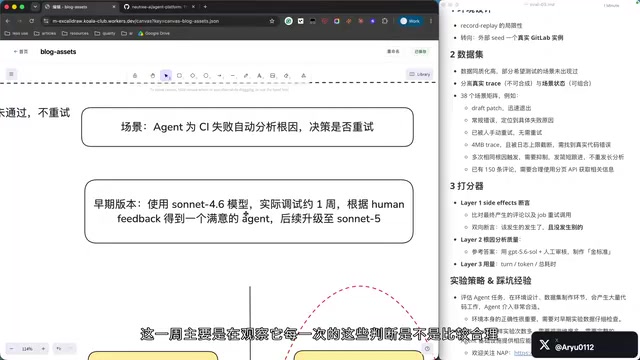The width and height of the screenshot is (640, 360).
Task: Go back in browser history
Action: pyautogui.click(x=8, y=21)
